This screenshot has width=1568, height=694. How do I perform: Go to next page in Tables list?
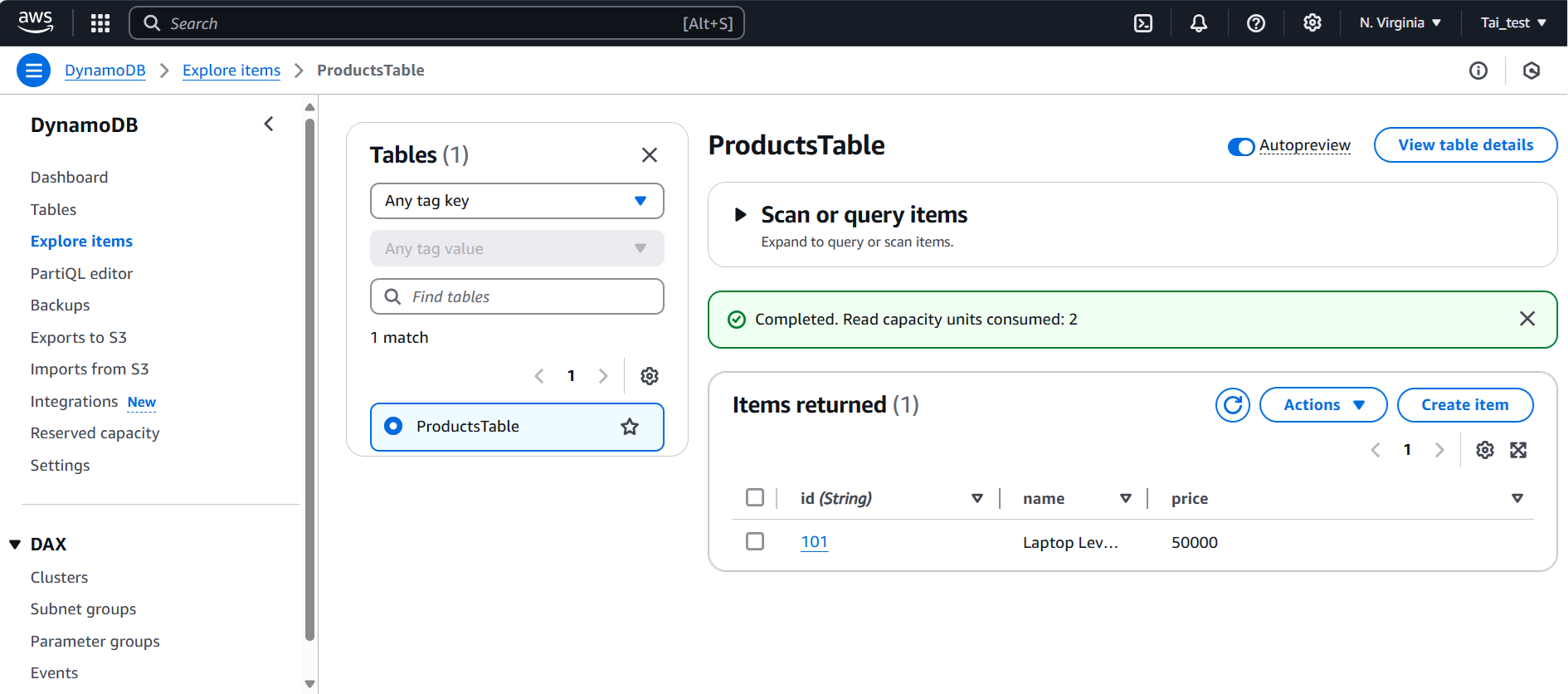(x=603, y=376)
